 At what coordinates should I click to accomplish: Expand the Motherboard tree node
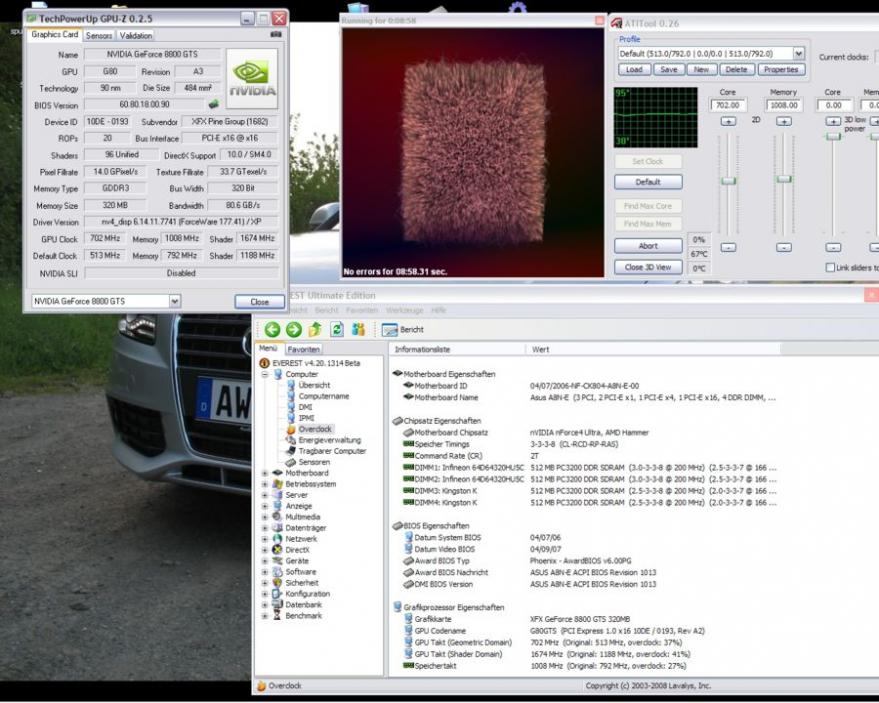click(x=265, y=473)
